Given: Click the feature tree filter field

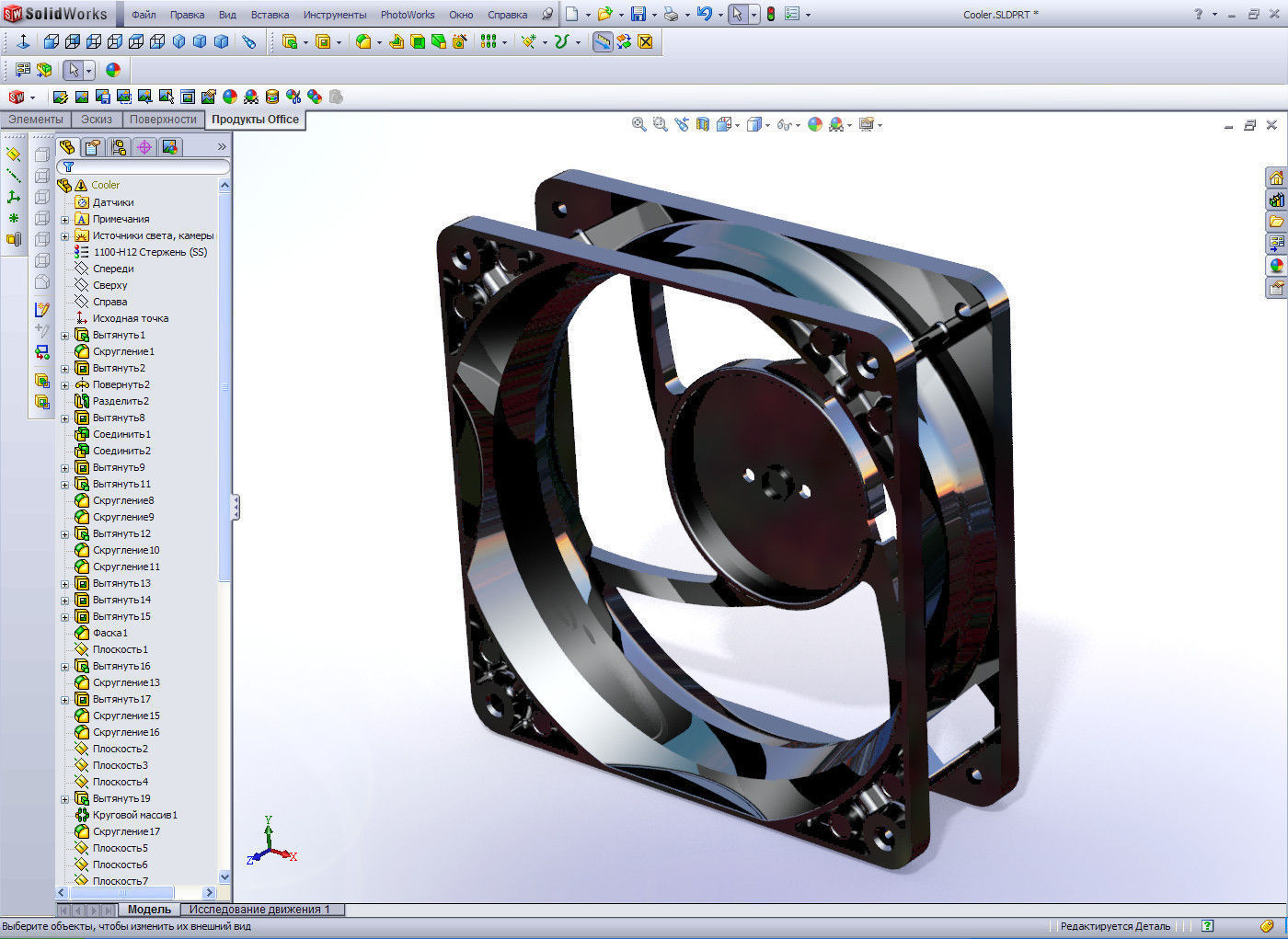Looking at the screenshot, I should (x=144, y=166).
